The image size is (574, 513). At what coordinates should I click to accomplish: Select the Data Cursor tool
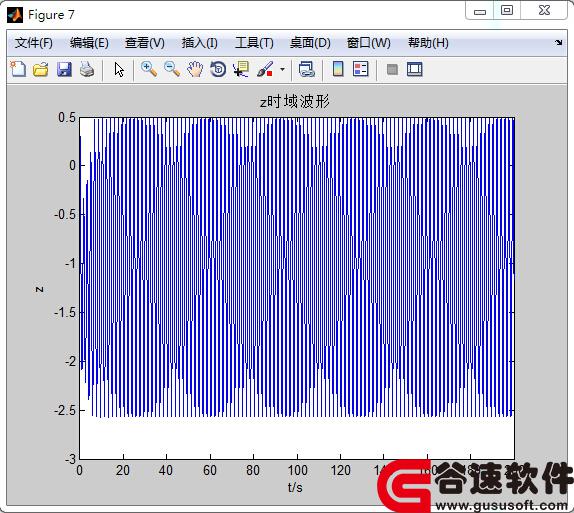241,69
